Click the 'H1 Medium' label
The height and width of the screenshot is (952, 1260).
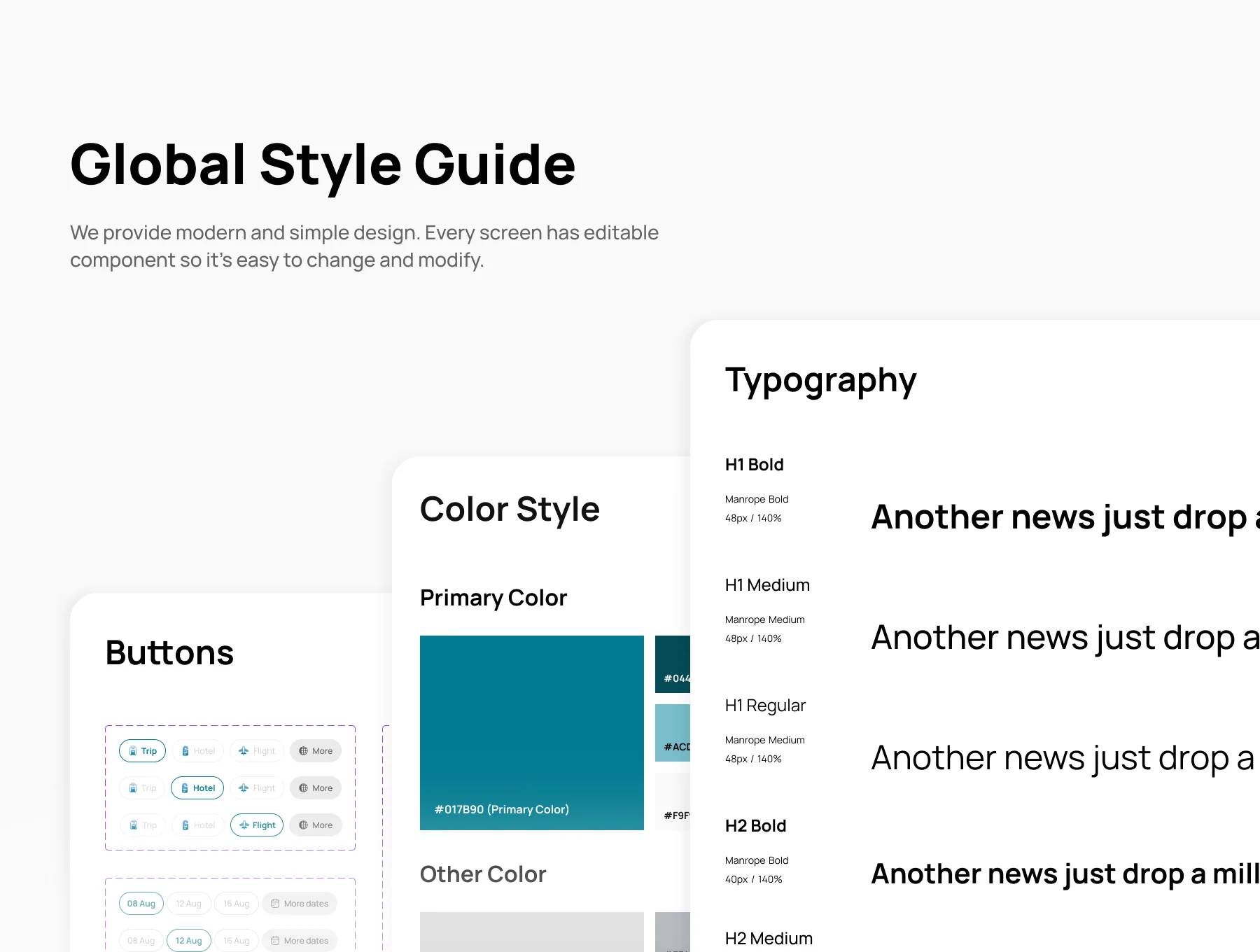[x=767, y=585]
